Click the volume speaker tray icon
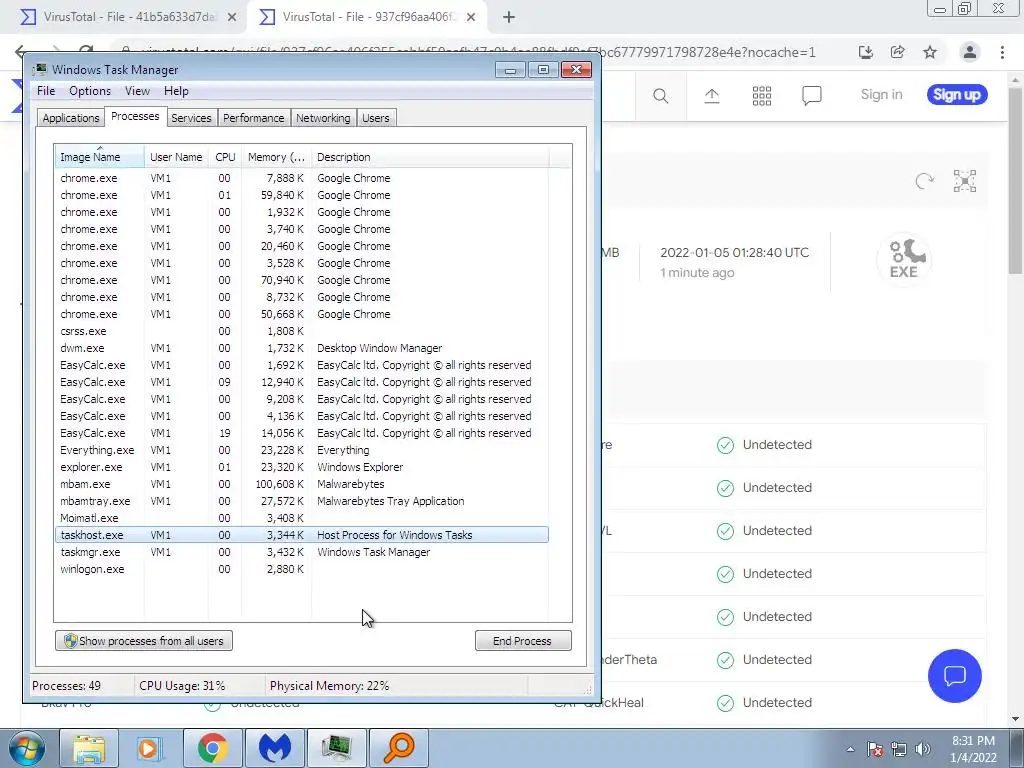The image size is (1024, 768). click(x=923, y=749)
